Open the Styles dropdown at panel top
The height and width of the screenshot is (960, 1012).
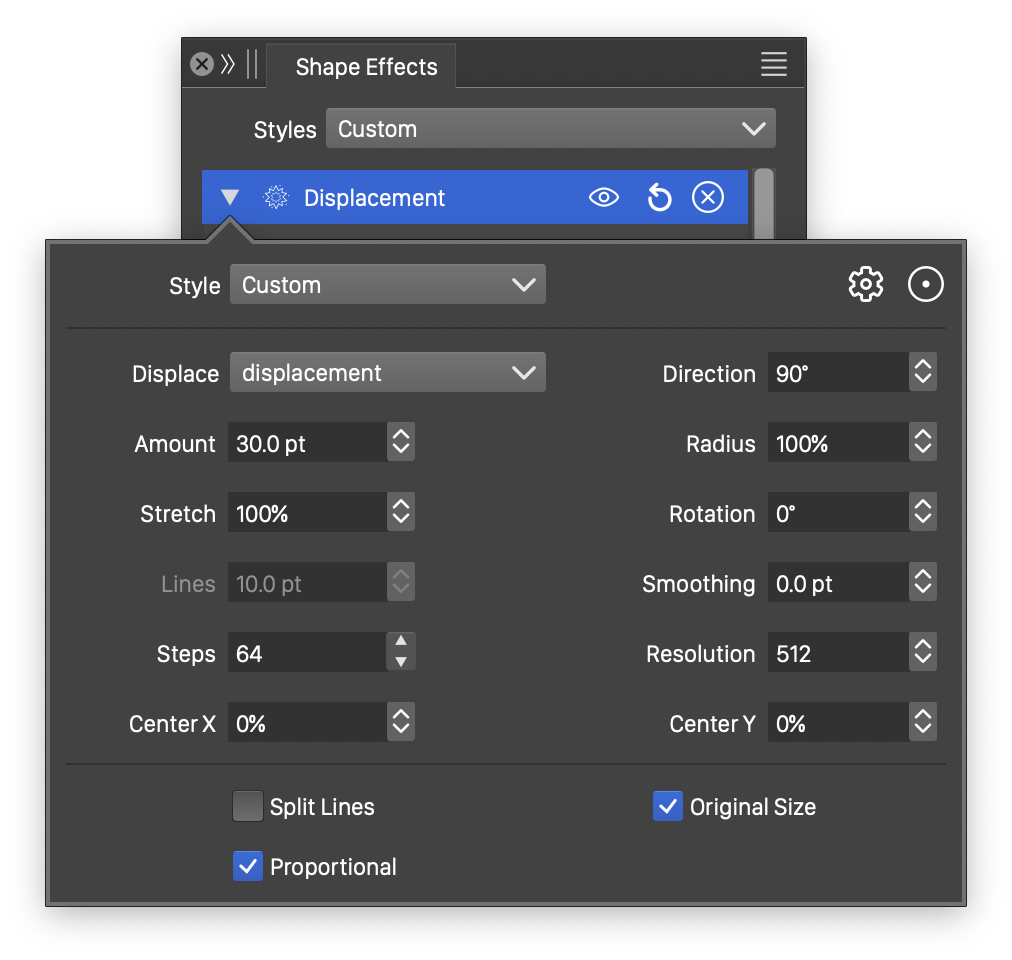point(550,129)
